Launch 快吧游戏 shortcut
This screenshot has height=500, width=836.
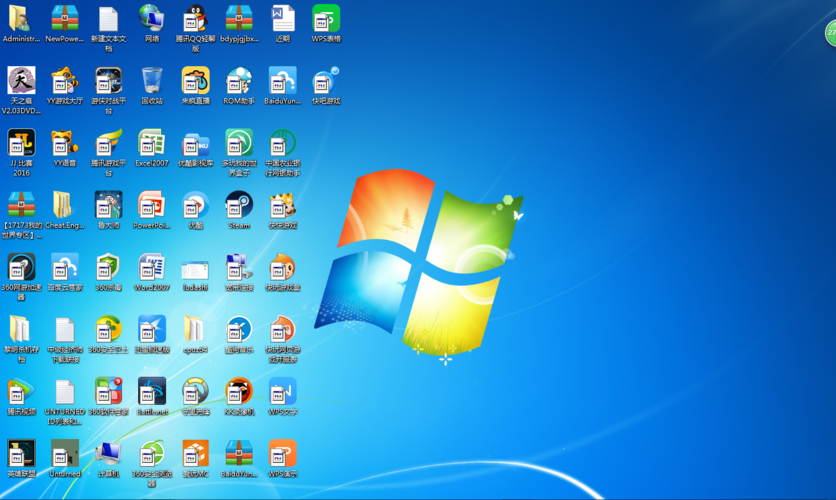(x=326, y=80)
